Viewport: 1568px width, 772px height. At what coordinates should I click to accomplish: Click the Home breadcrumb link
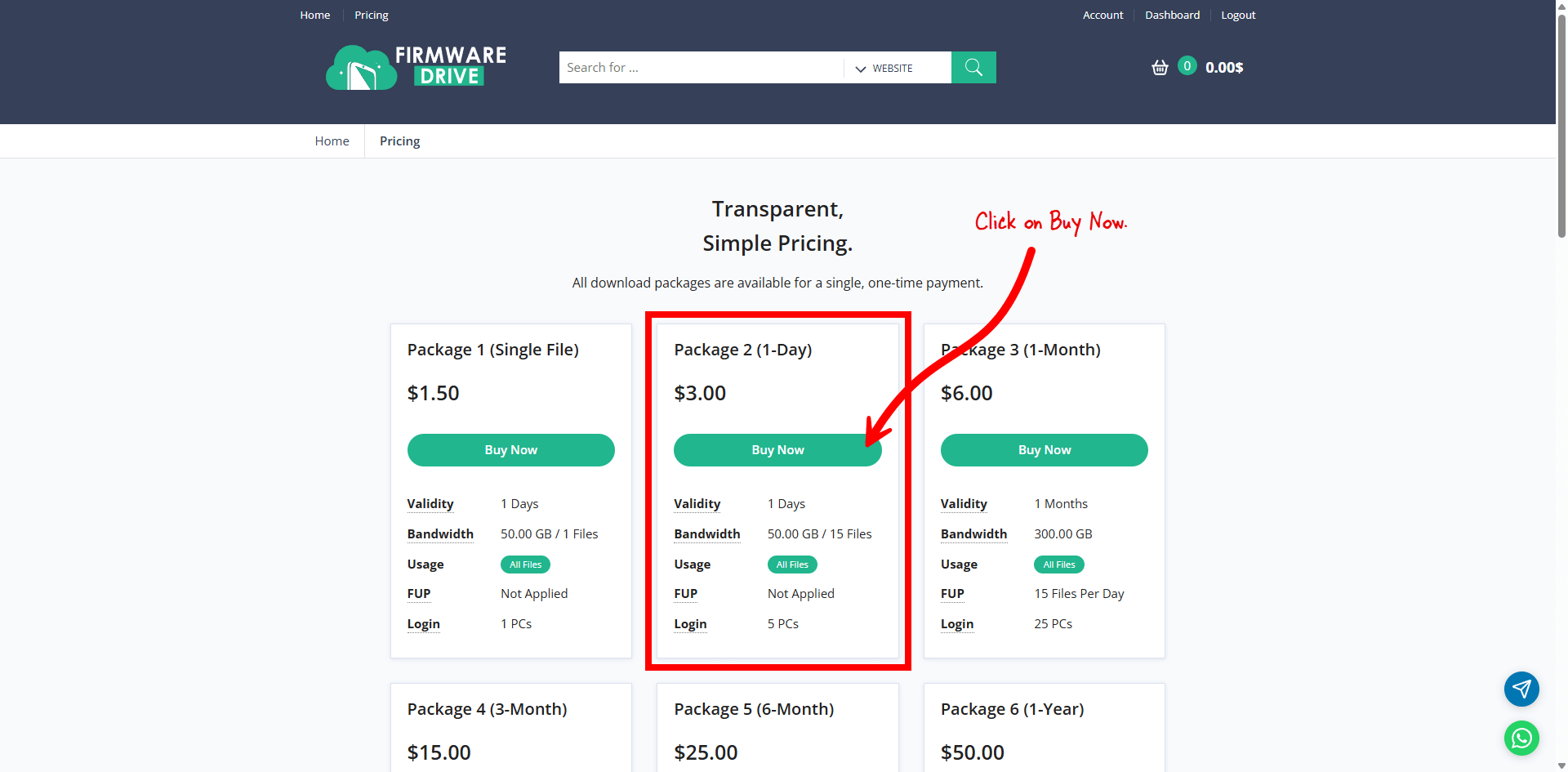pos(332,141)
